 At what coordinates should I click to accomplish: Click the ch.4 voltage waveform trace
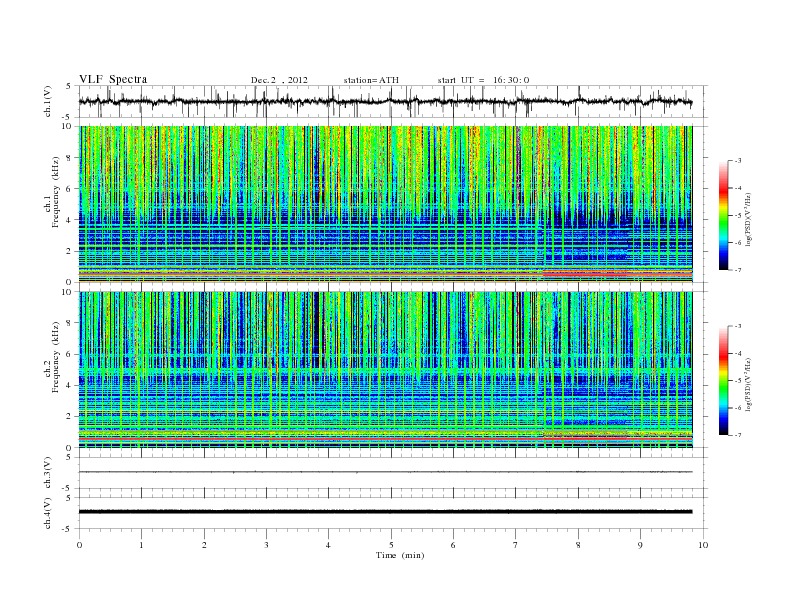pyautogui.click(x=385, y=512)
